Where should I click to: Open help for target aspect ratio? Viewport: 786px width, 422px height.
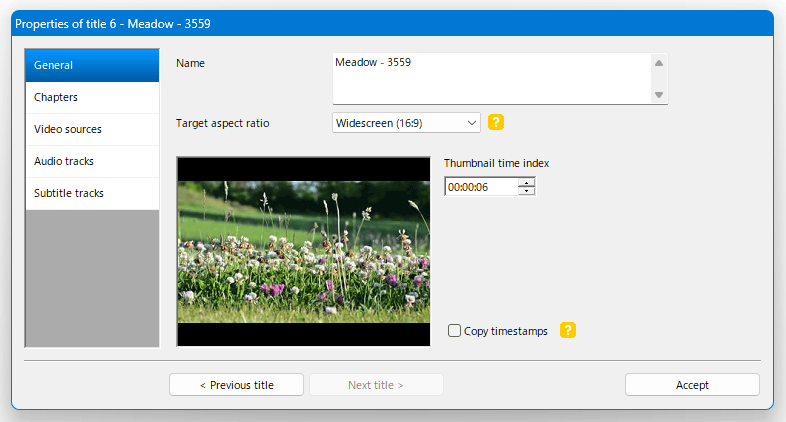pos(496,122)
